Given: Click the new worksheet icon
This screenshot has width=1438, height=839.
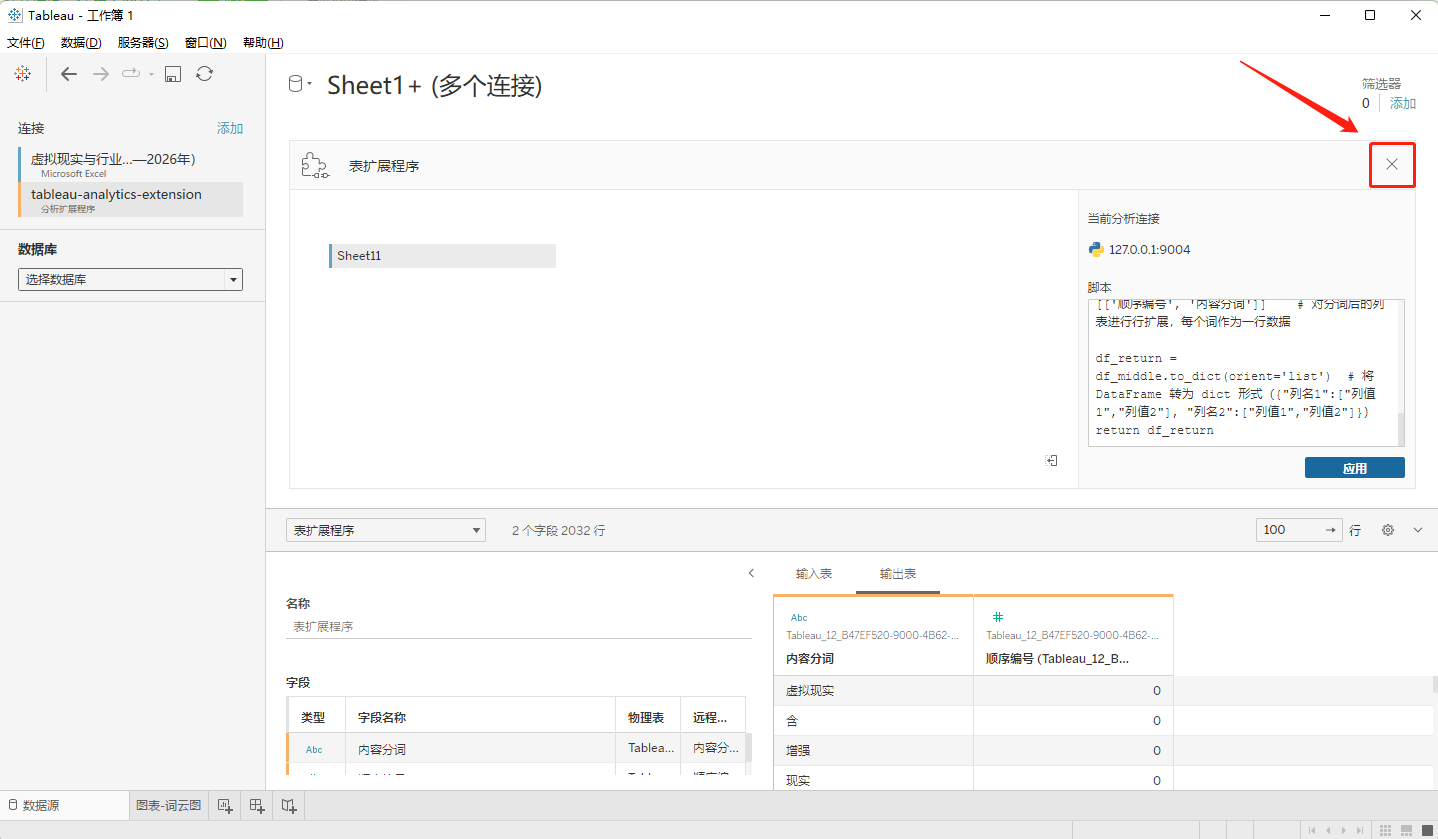Looking at the screenshot, I should point(225,805).
